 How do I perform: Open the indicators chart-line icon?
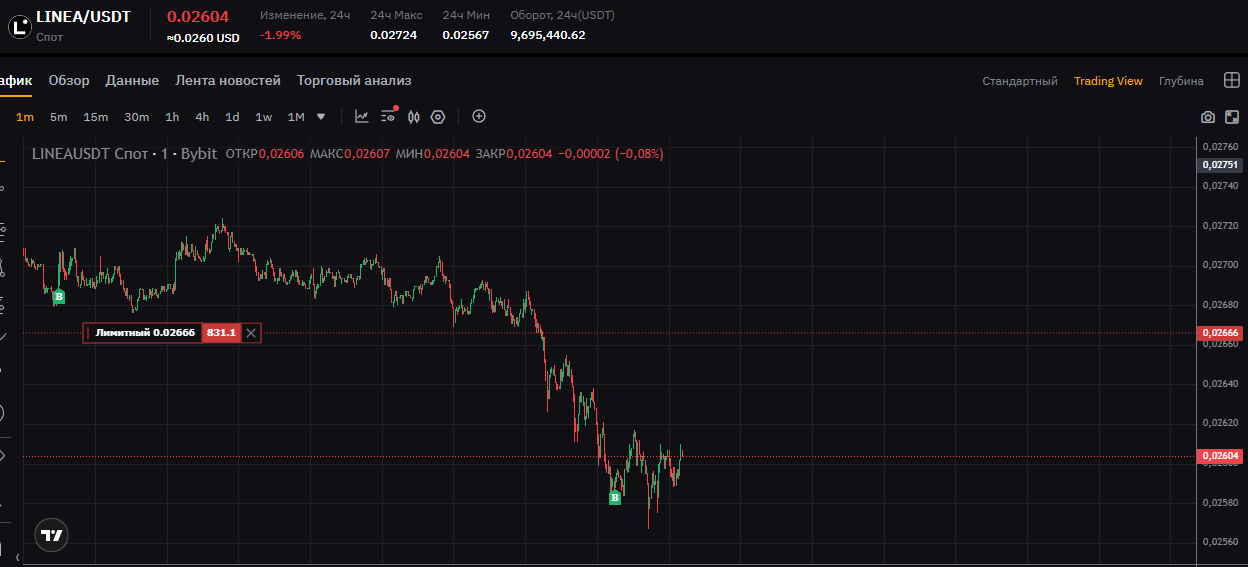362,117
